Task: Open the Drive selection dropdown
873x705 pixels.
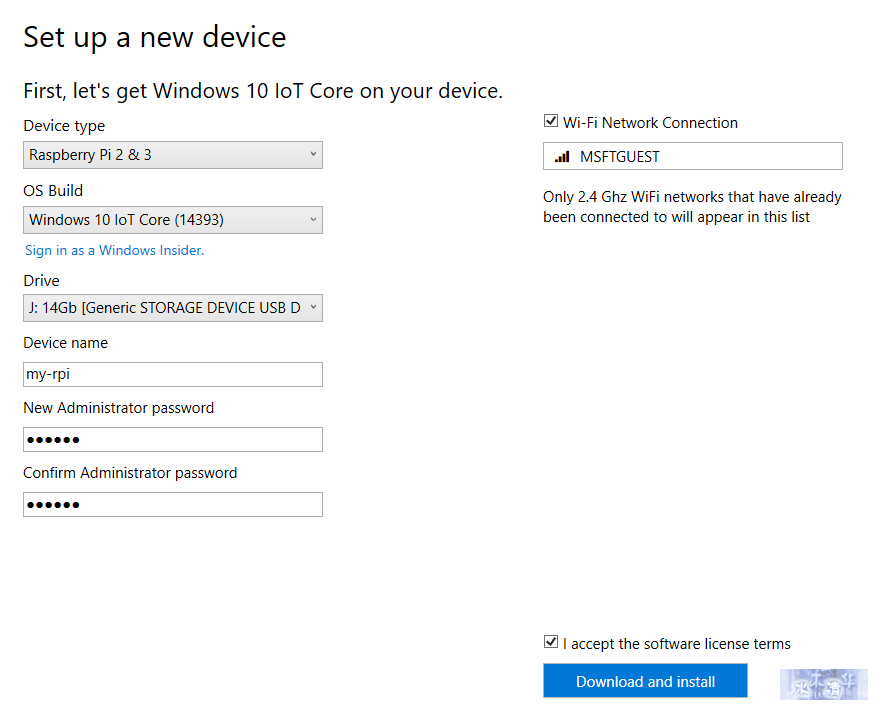Action: [x=173, y=308]
